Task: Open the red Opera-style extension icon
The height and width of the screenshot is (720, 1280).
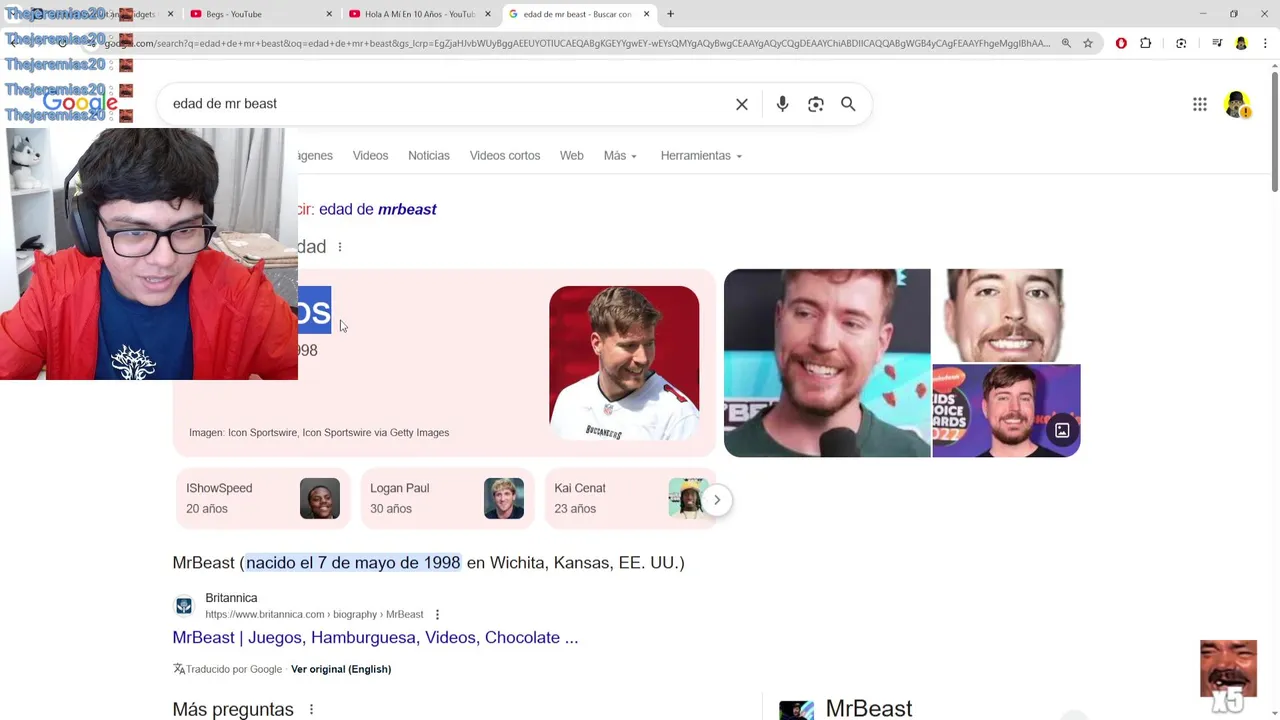Action: 1121,43
